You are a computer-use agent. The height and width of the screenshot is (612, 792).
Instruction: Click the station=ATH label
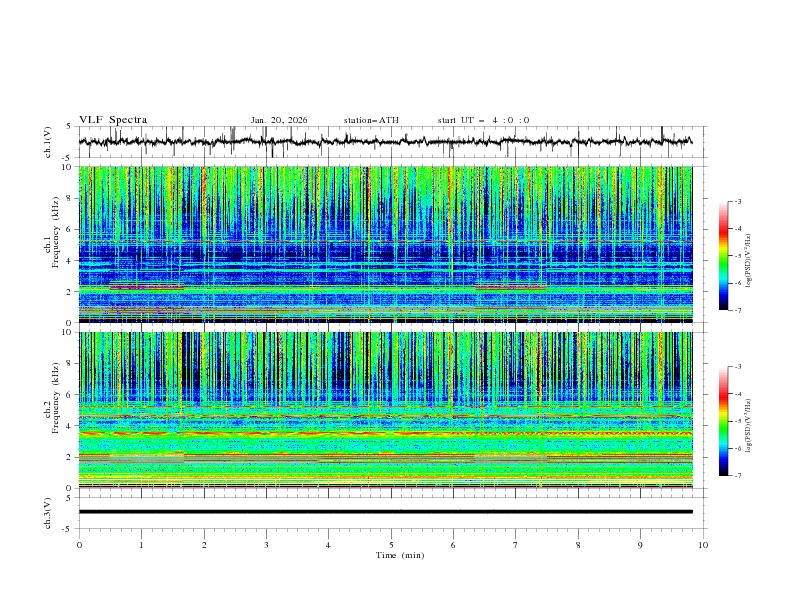click(x=371, y=120)
